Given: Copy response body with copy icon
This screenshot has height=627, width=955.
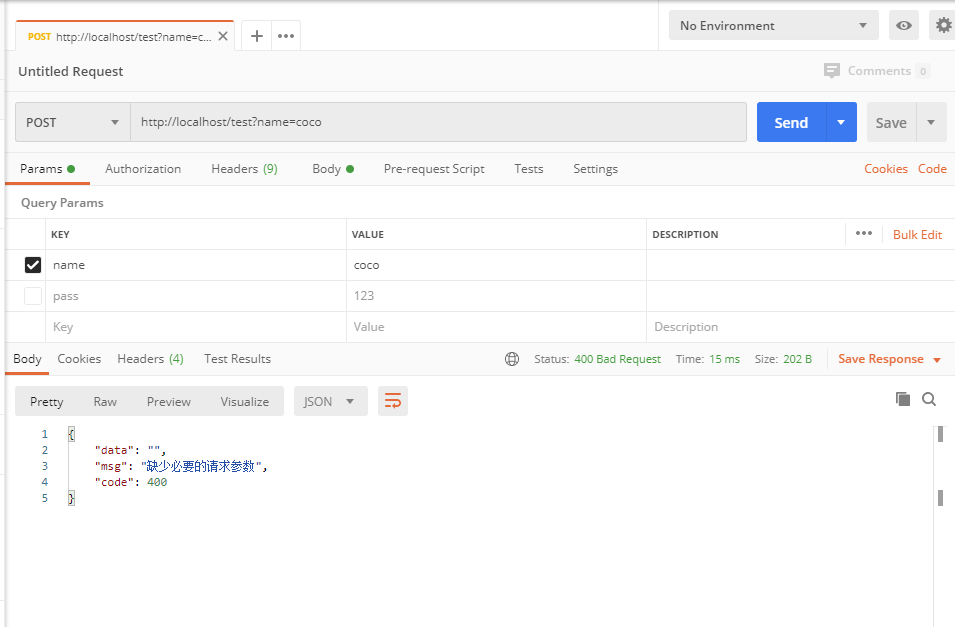Looking at the screenshot, I should click(903, 399).
